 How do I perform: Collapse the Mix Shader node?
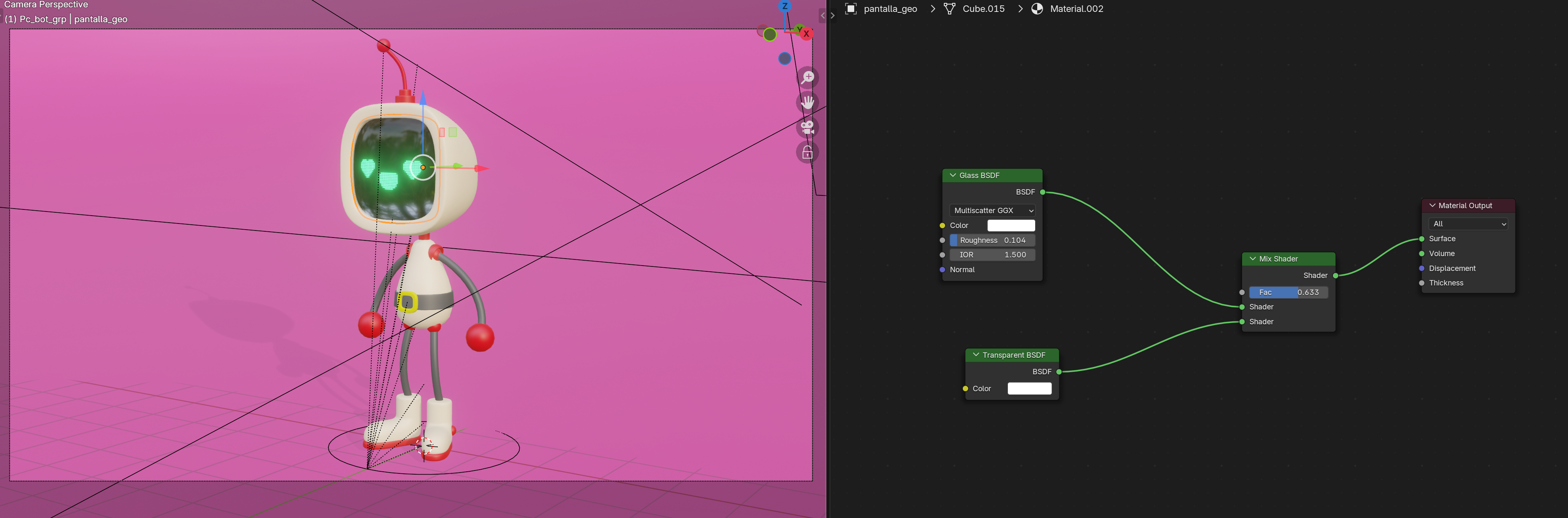[1253, 259]
